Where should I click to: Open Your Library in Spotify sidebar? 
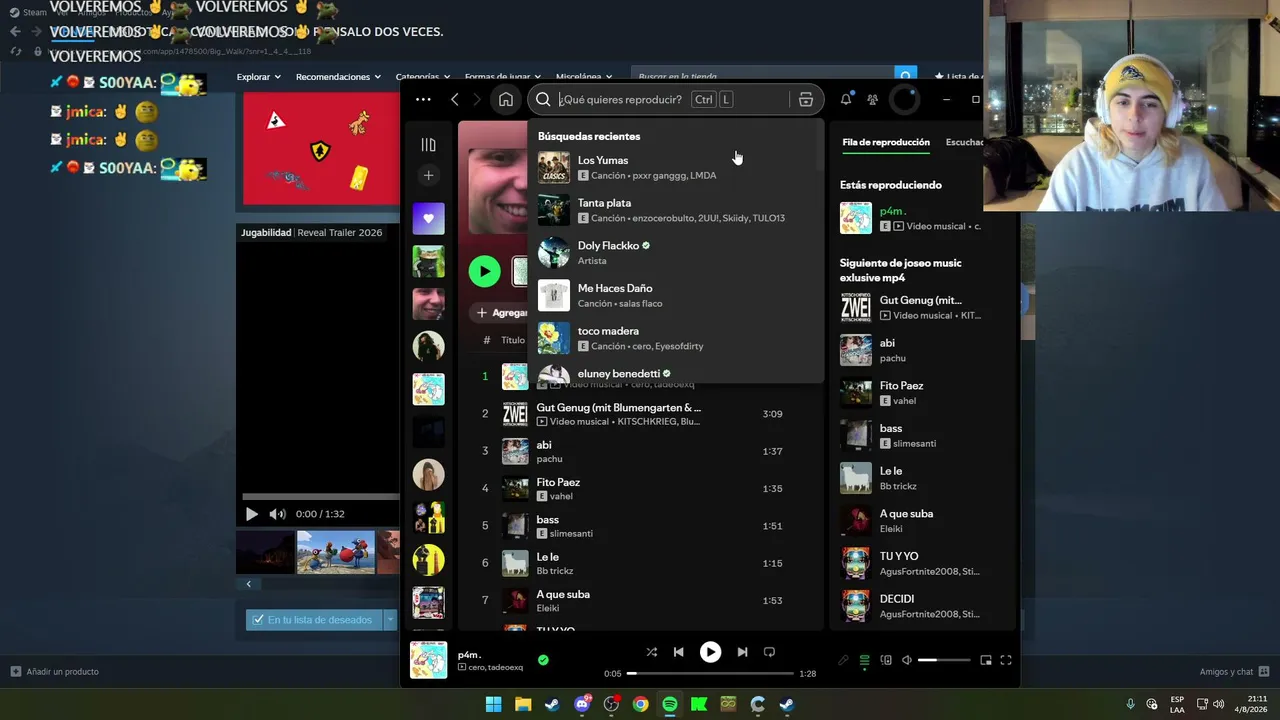click(428, 145)
